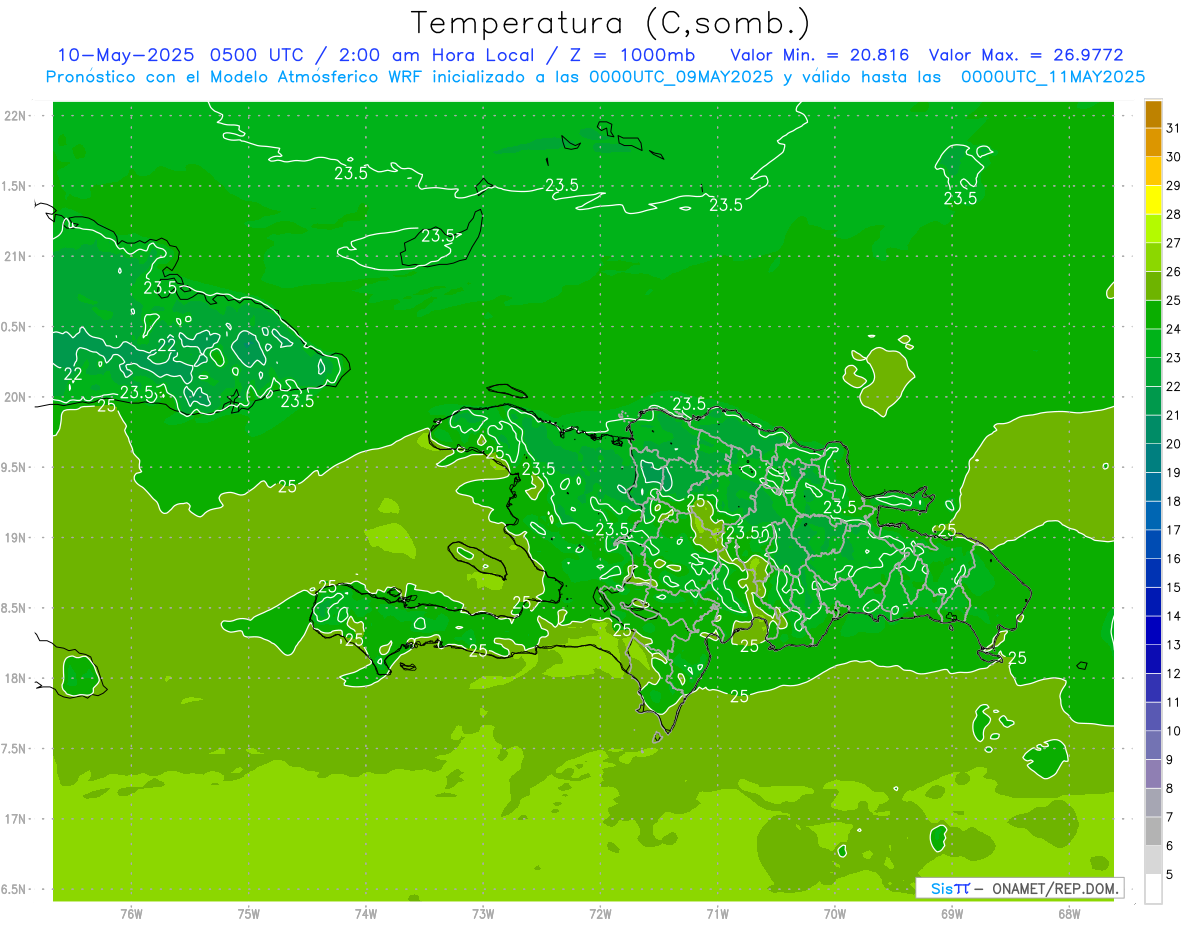Click the purple legend band between 9 and 10
This screenshot has height=927, width=1200.
1153,746
